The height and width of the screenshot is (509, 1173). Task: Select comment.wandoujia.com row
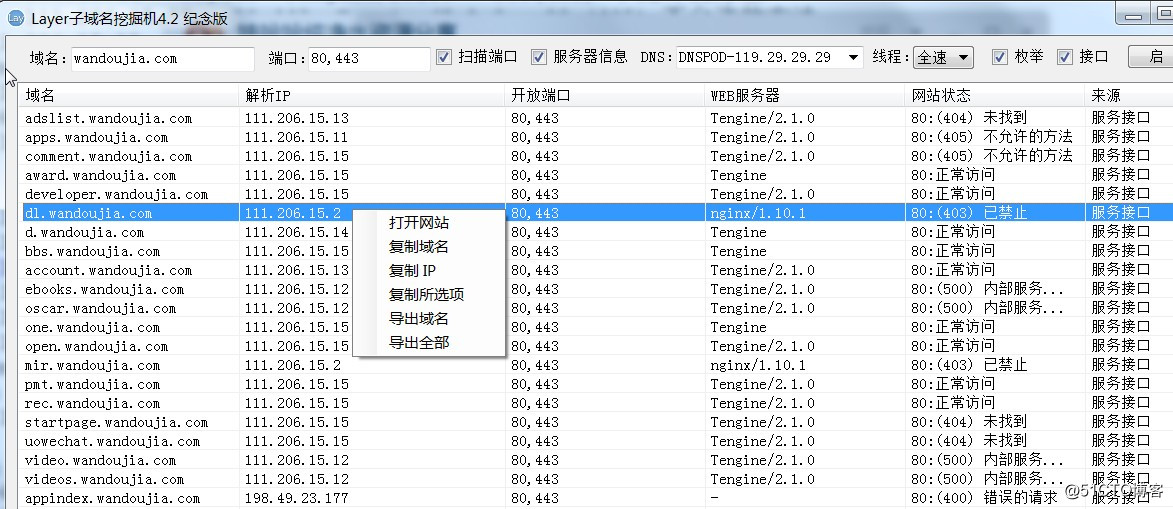tap(596, 156)
